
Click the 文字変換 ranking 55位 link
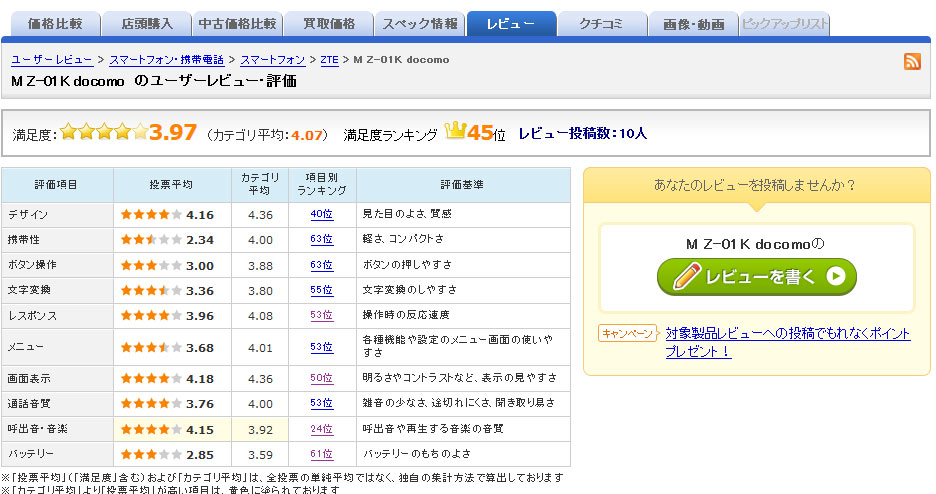pyautogui.click(x=321, y=290)
